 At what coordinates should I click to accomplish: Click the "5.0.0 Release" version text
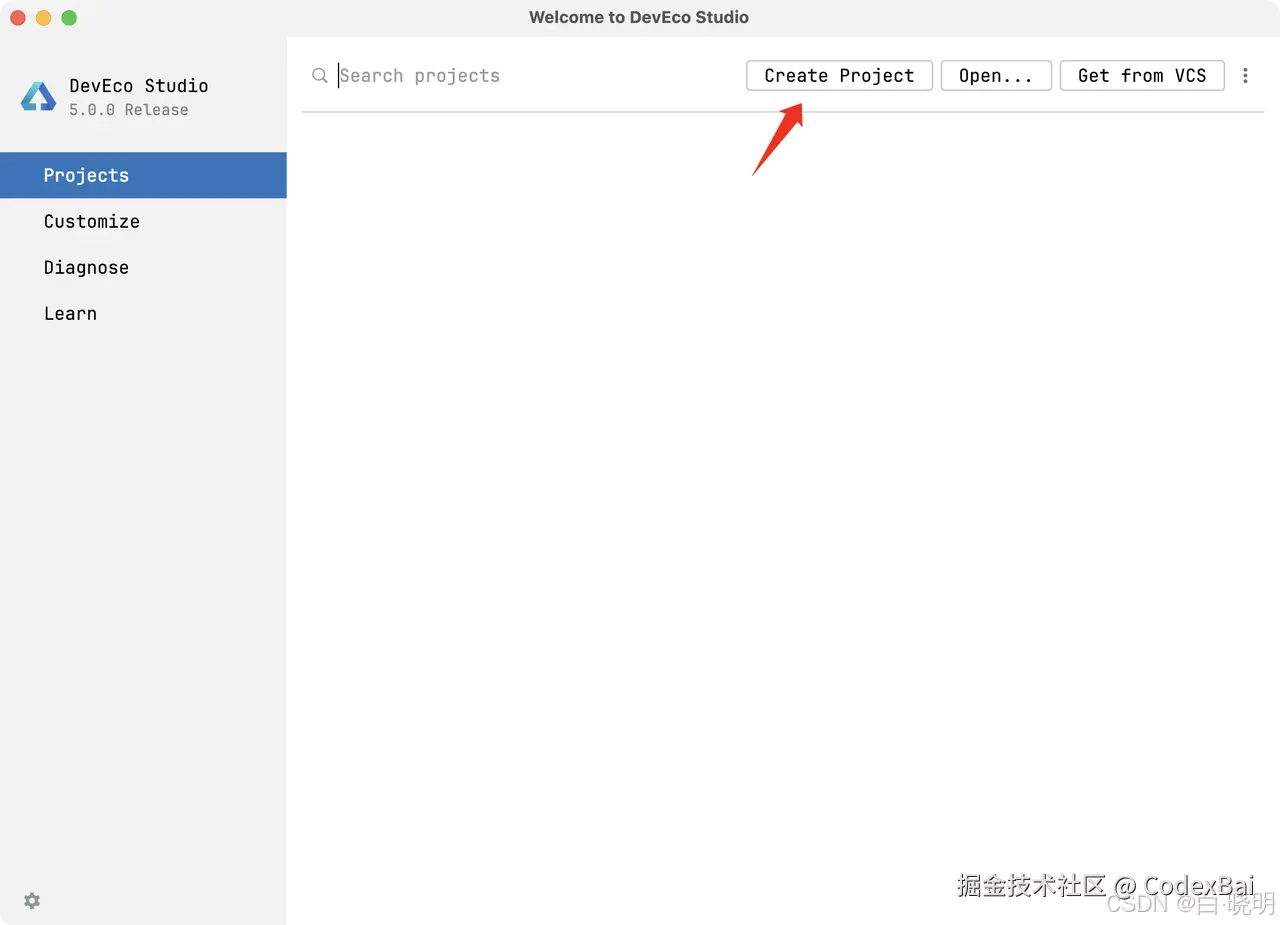point(129,110)
